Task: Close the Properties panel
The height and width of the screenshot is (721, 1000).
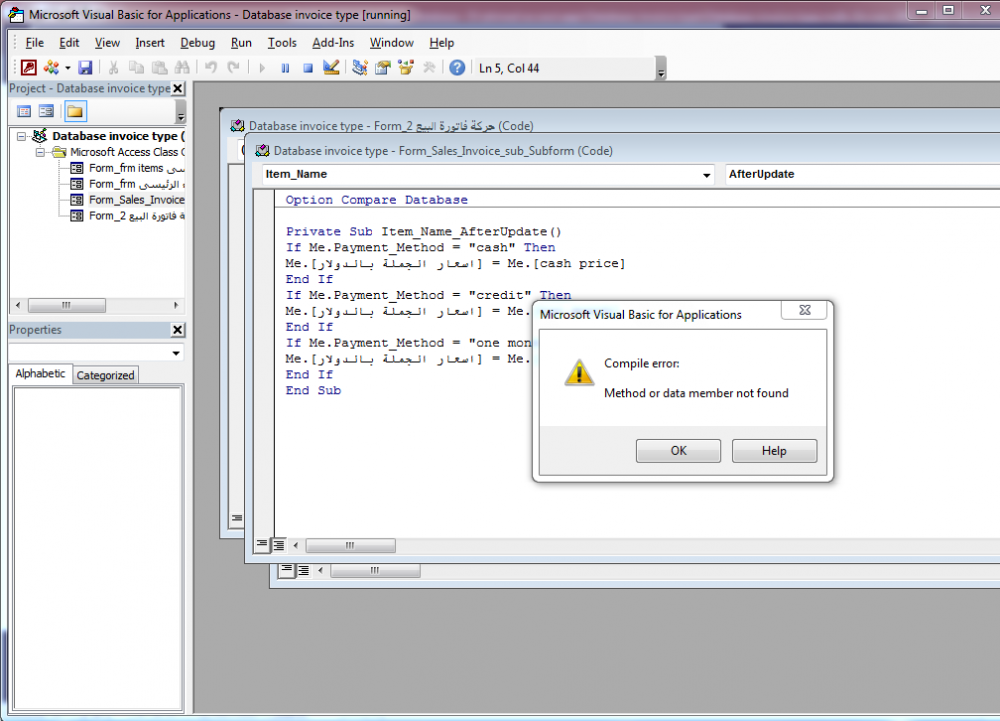Action: [x=178, y=330]
